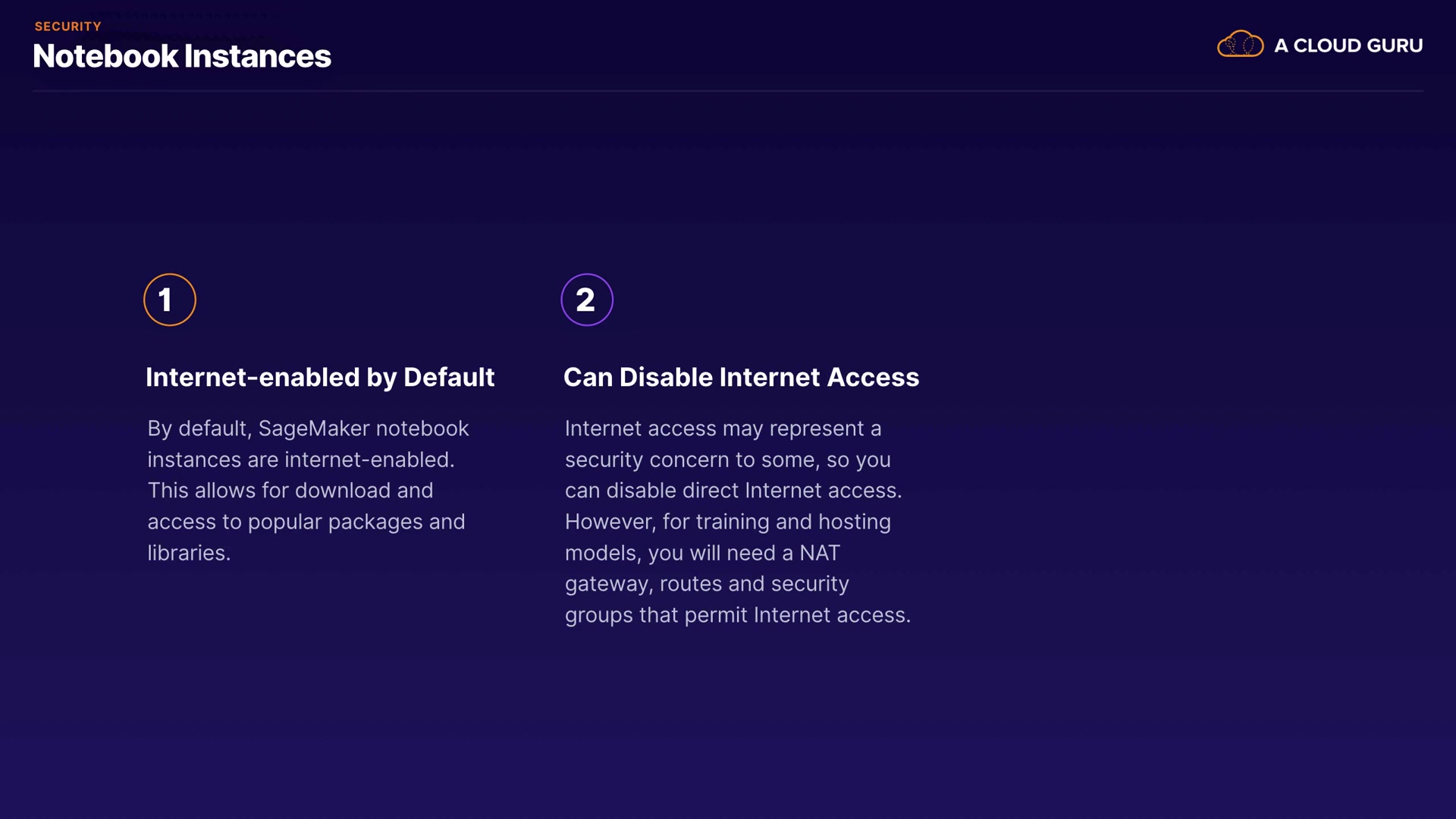Click the word "NAT" in second paragraph
The width and height of the screenshot is (1456, 819).
point(819,553)
